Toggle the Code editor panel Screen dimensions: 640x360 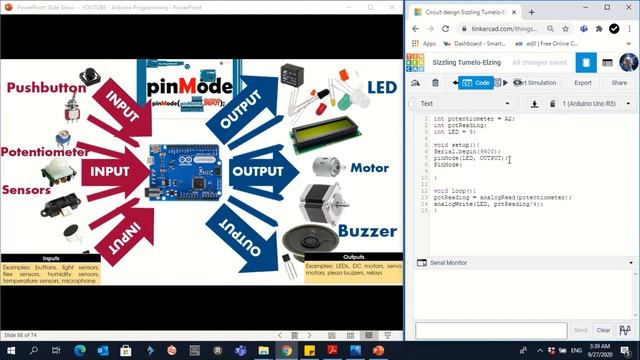click(476, 83)
